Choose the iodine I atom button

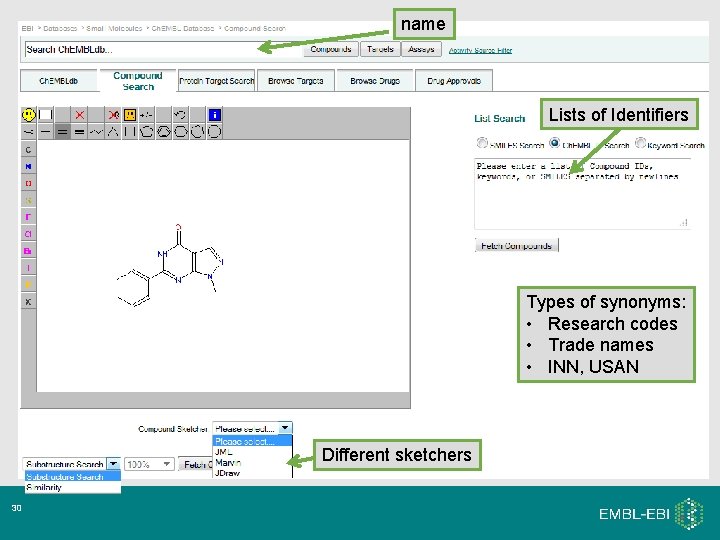tap(28, 268)
